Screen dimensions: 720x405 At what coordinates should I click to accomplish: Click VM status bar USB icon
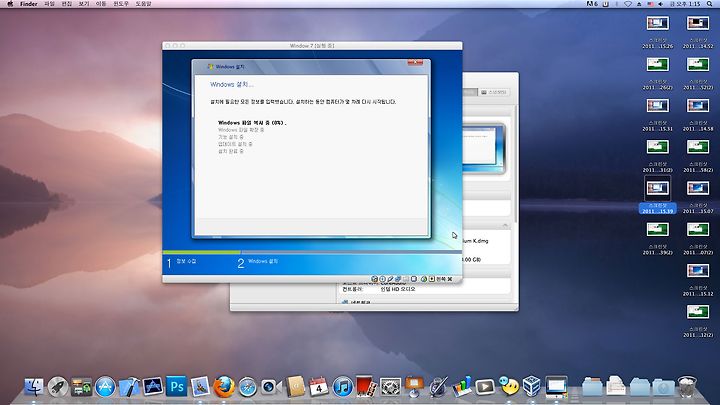pos(390,279)
